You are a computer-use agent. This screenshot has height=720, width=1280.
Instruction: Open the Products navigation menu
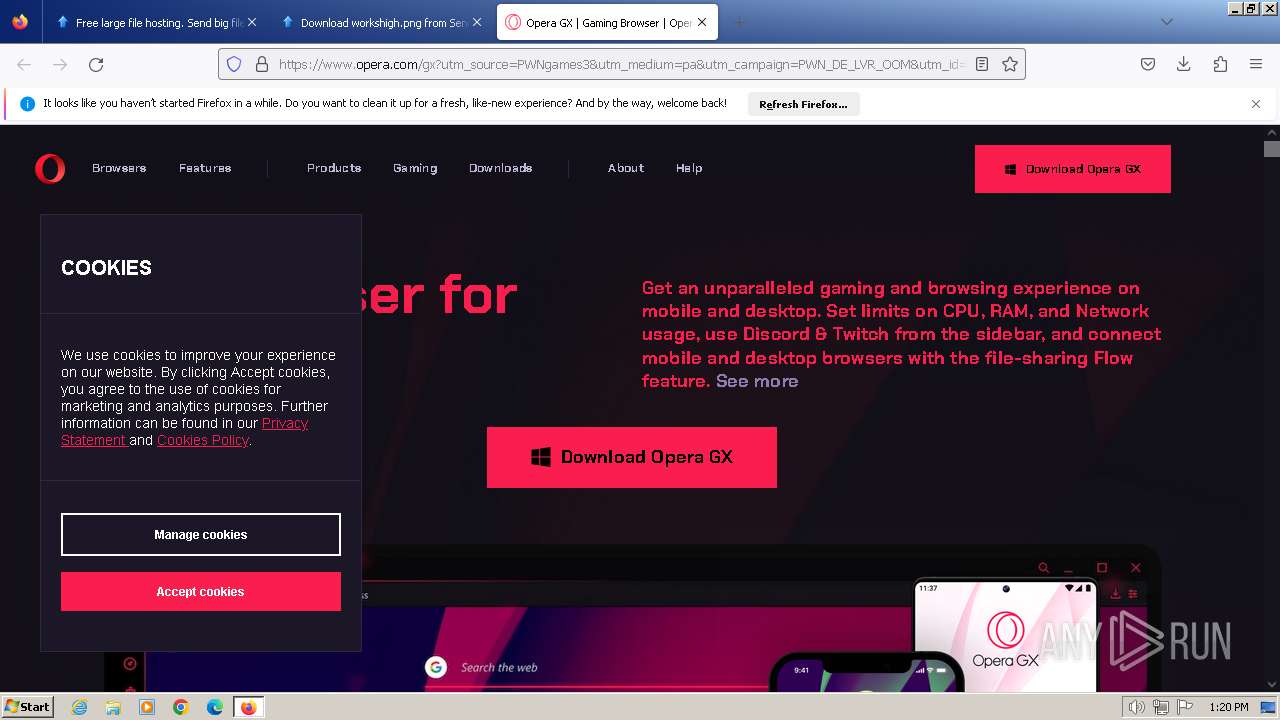coord(334,168)
